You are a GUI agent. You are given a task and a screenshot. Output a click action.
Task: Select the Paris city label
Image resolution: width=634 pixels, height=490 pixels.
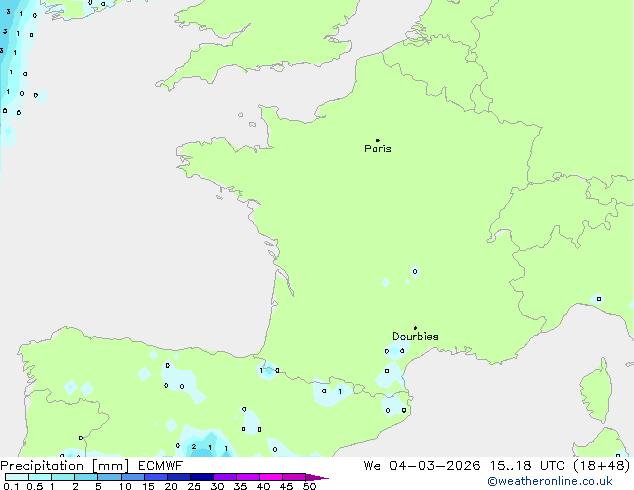[x=378, y=149]
